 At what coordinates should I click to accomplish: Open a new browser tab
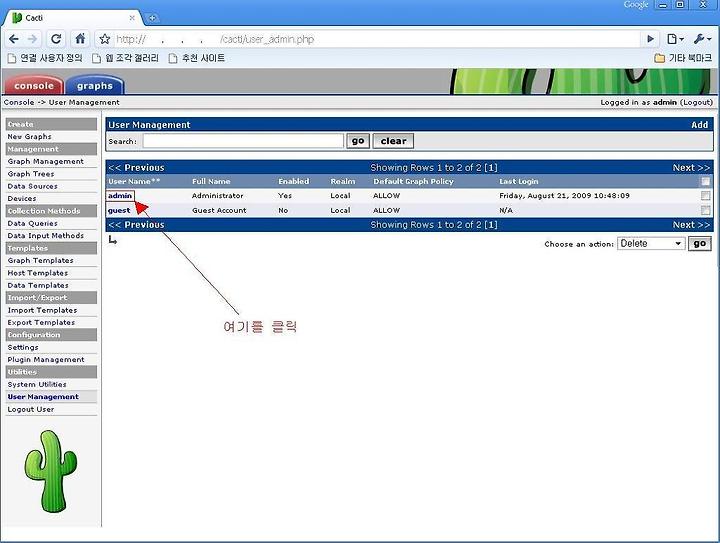coord(152,18)
